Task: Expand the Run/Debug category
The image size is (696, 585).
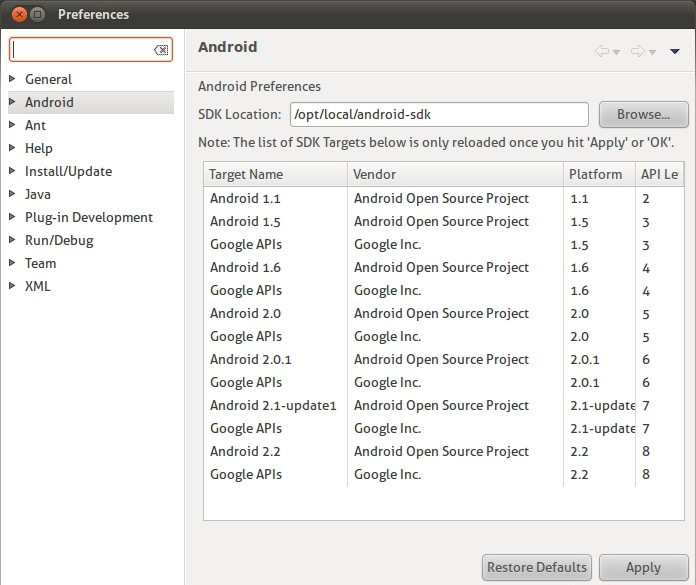Action: pyautogui.click(x=12, y=240)
